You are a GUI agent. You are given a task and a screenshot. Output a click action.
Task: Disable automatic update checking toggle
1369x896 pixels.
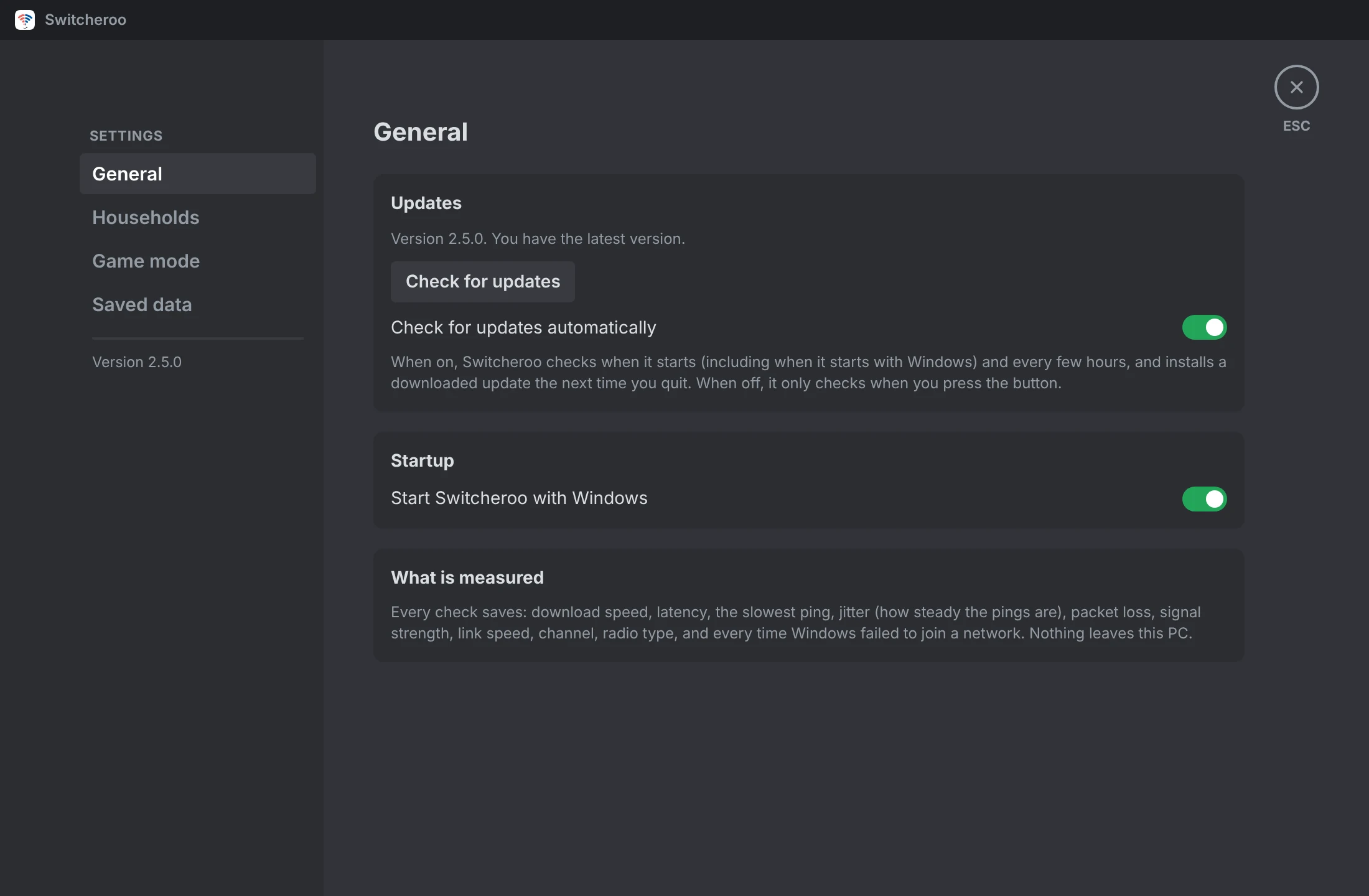pyautogui.click(x=1204, y=327)
